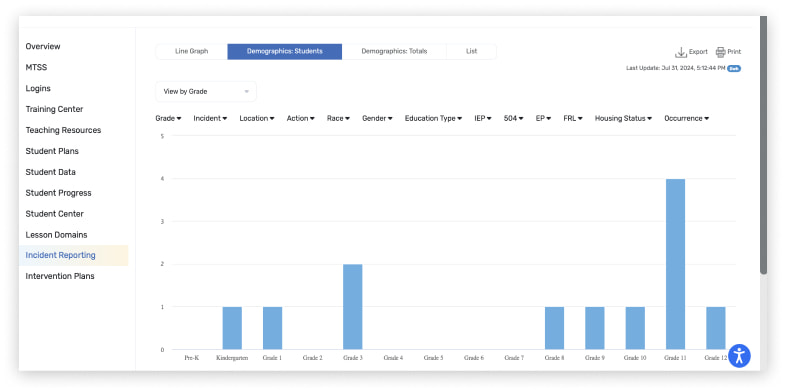The image size is (786, 392).
Task: Expand the Incident filter dropdown
Action: [x=210, y=119]
